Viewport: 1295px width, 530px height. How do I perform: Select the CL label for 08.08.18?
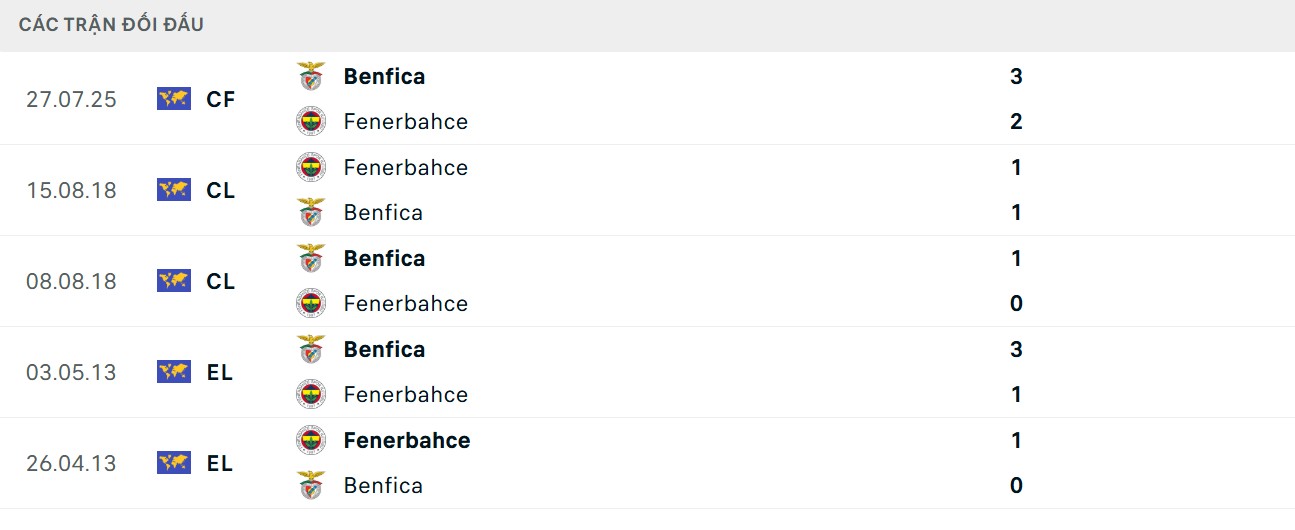[220, 281]
